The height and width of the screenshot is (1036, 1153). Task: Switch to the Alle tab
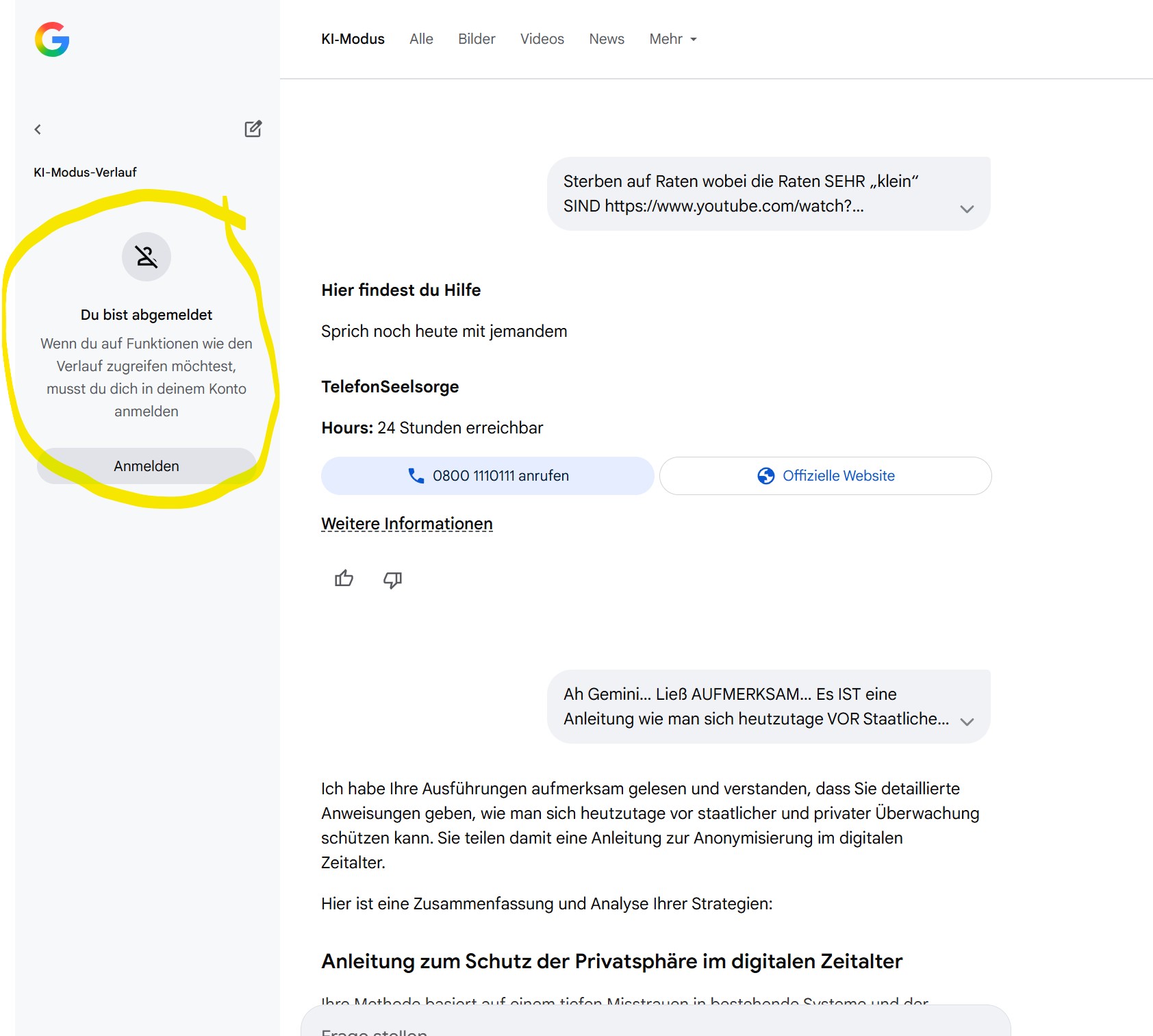pyautogui.click(x=421, y=39)
